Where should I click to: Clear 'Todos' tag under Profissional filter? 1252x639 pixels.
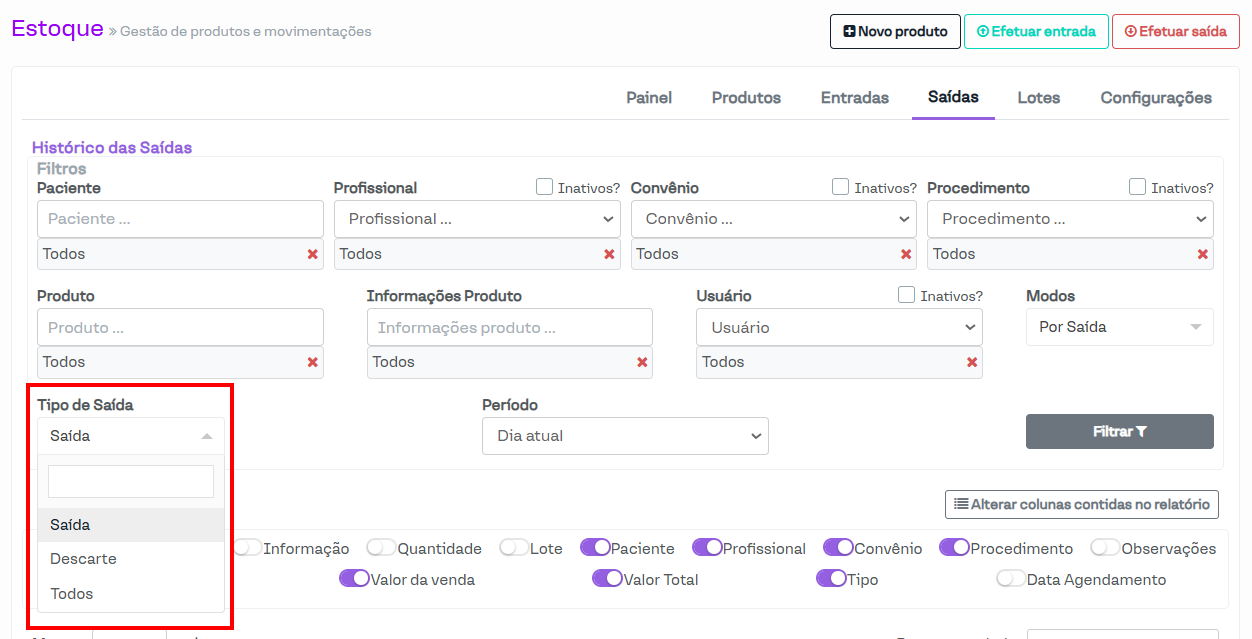coord(609,254)
